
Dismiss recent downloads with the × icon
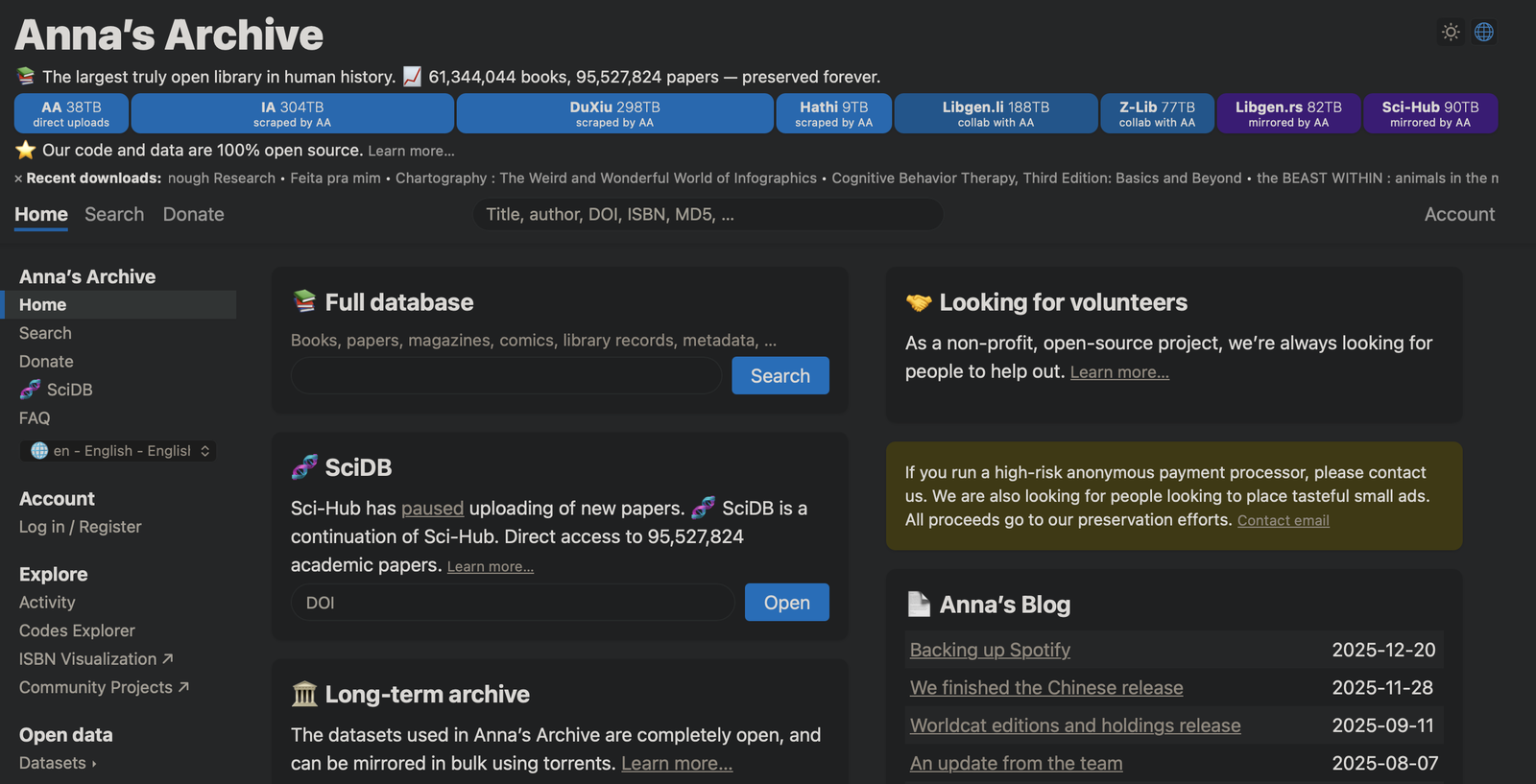pyautogui.click(x=18, y=178)
